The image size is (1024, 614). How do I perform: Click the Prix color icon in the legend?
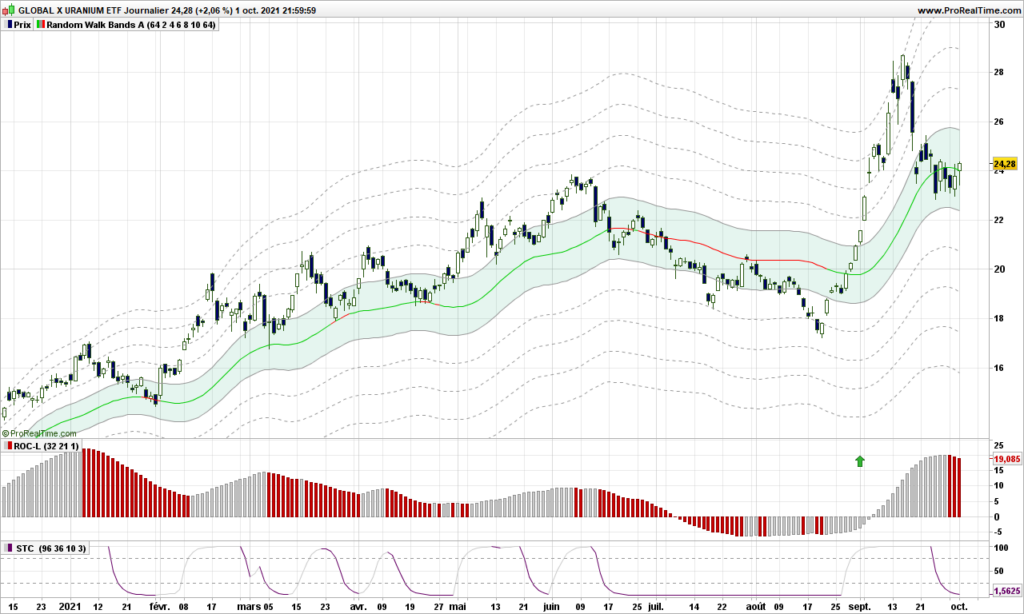pyautogui.click(x=9, y=25)
